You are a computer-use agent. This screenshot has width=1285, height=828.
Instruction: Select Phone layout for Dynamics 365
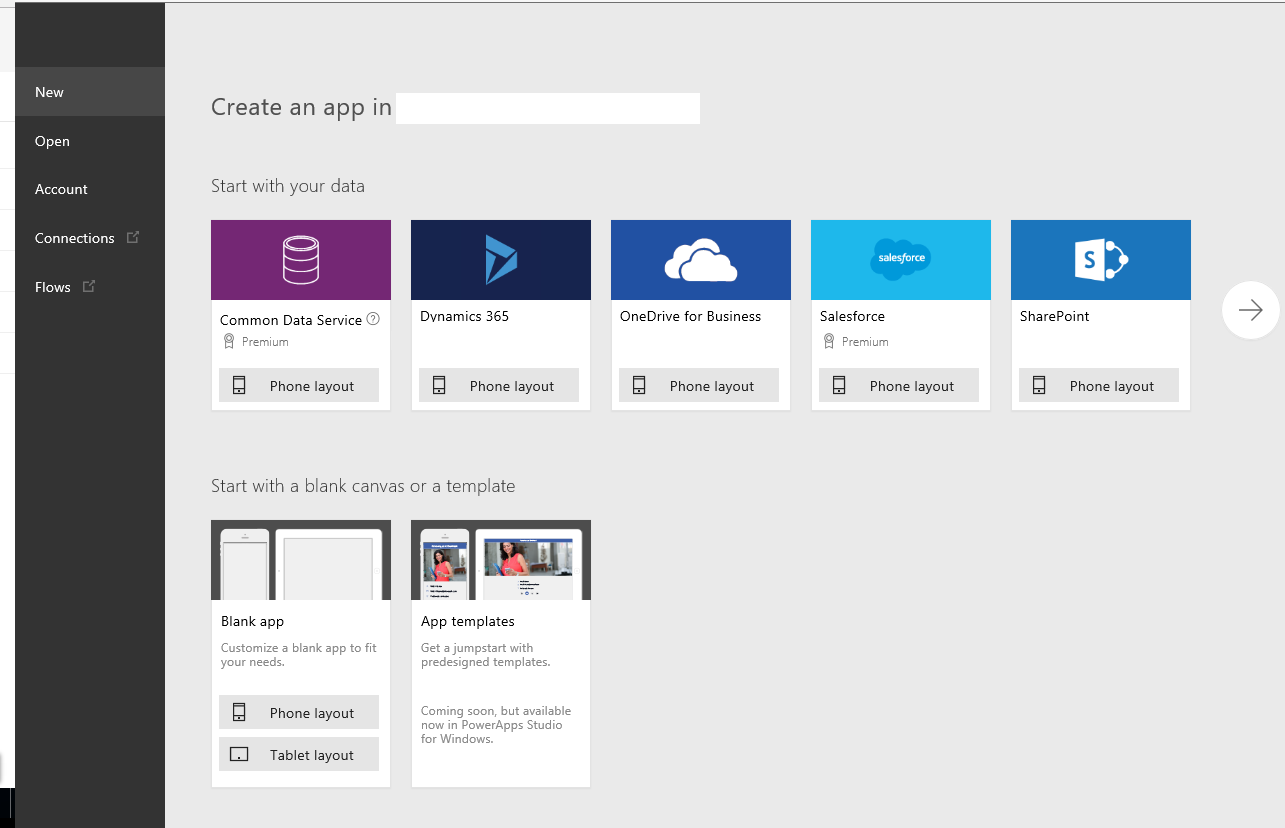point(498,385)
